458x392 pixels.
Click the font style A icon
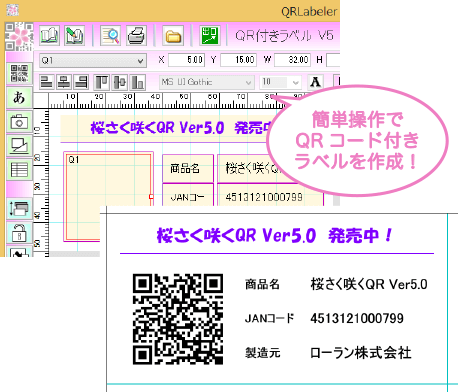(315, 82)
